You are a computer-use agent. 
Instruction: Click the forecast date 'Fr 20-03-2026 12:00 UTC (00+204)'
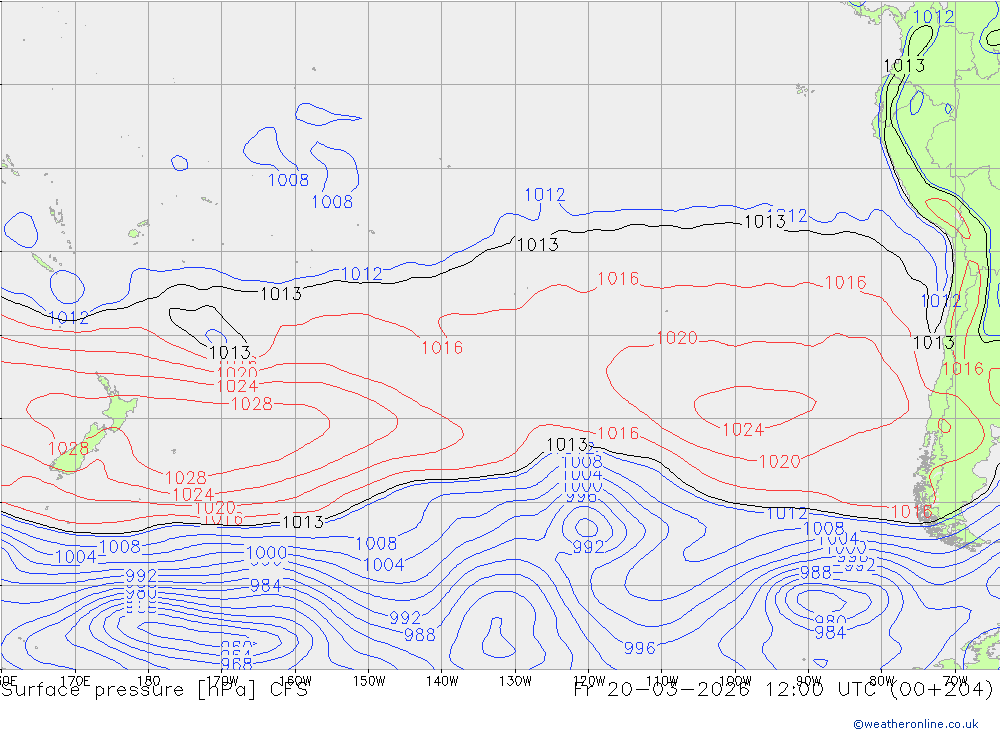(784, 690)
